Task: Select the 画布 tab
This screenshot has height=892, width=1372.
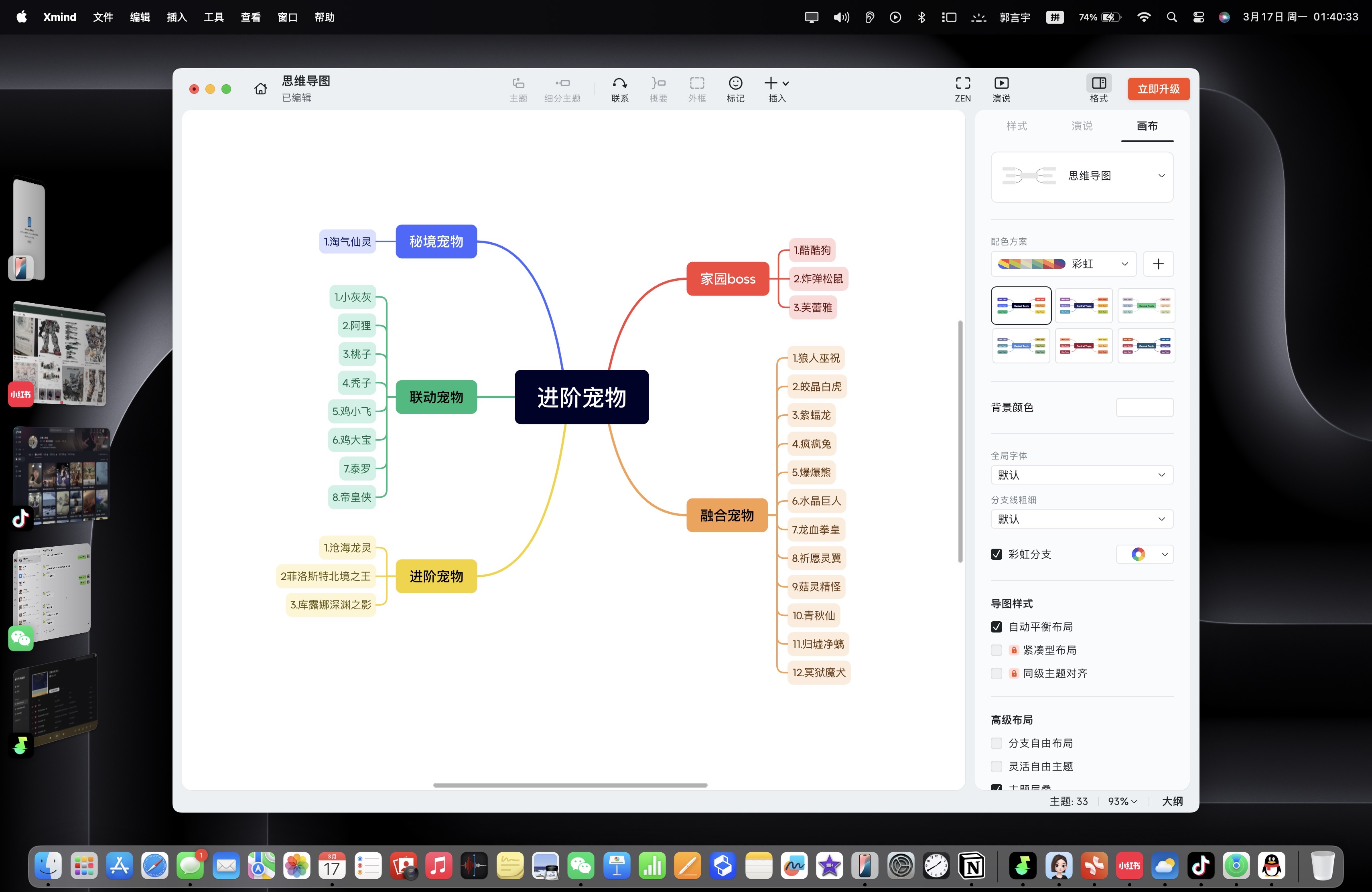Action: [1147, 126]
